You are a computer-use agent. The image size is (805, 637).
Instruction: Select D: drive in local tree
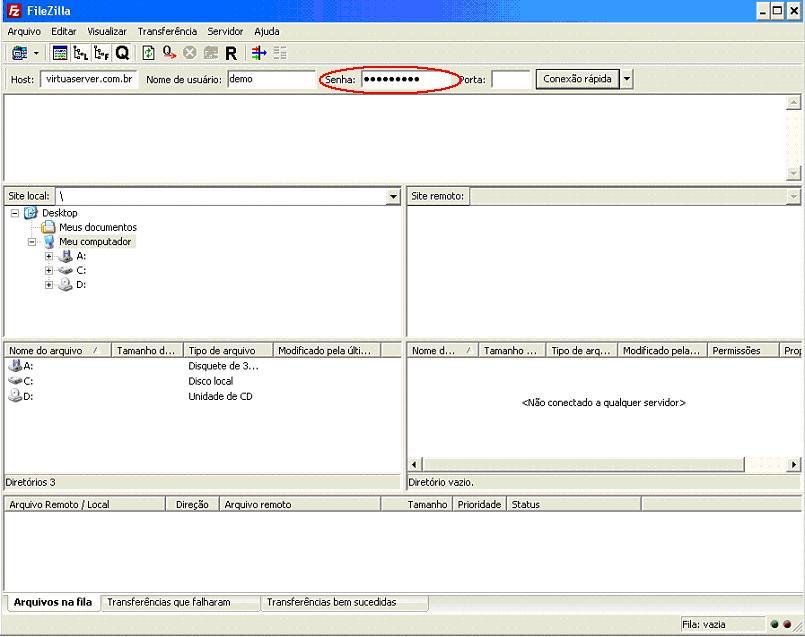[81, 285]
